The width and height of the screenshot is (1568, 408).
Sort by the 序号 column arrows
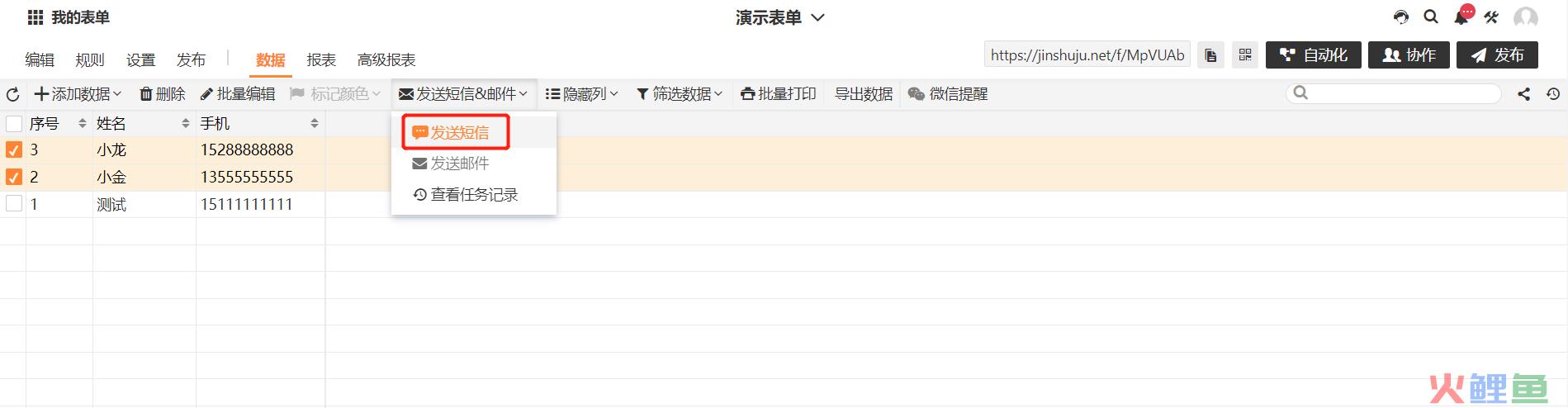click(82, 124)
